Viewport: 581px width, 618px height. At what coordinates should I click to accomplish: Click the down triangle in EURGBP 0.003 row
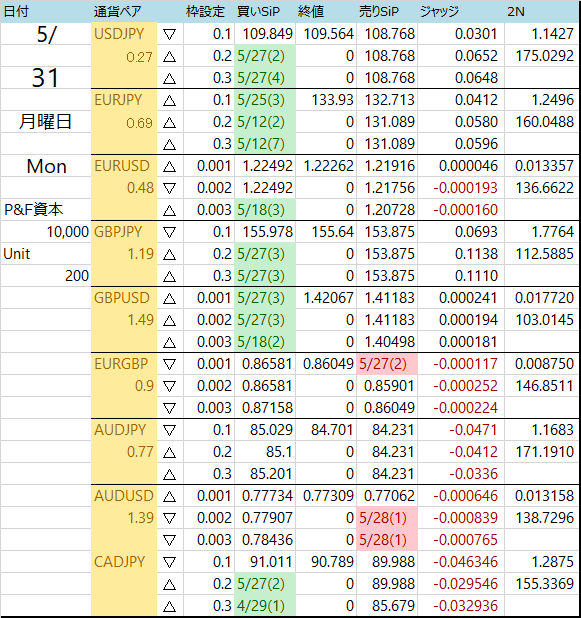[x=169, y=408]
